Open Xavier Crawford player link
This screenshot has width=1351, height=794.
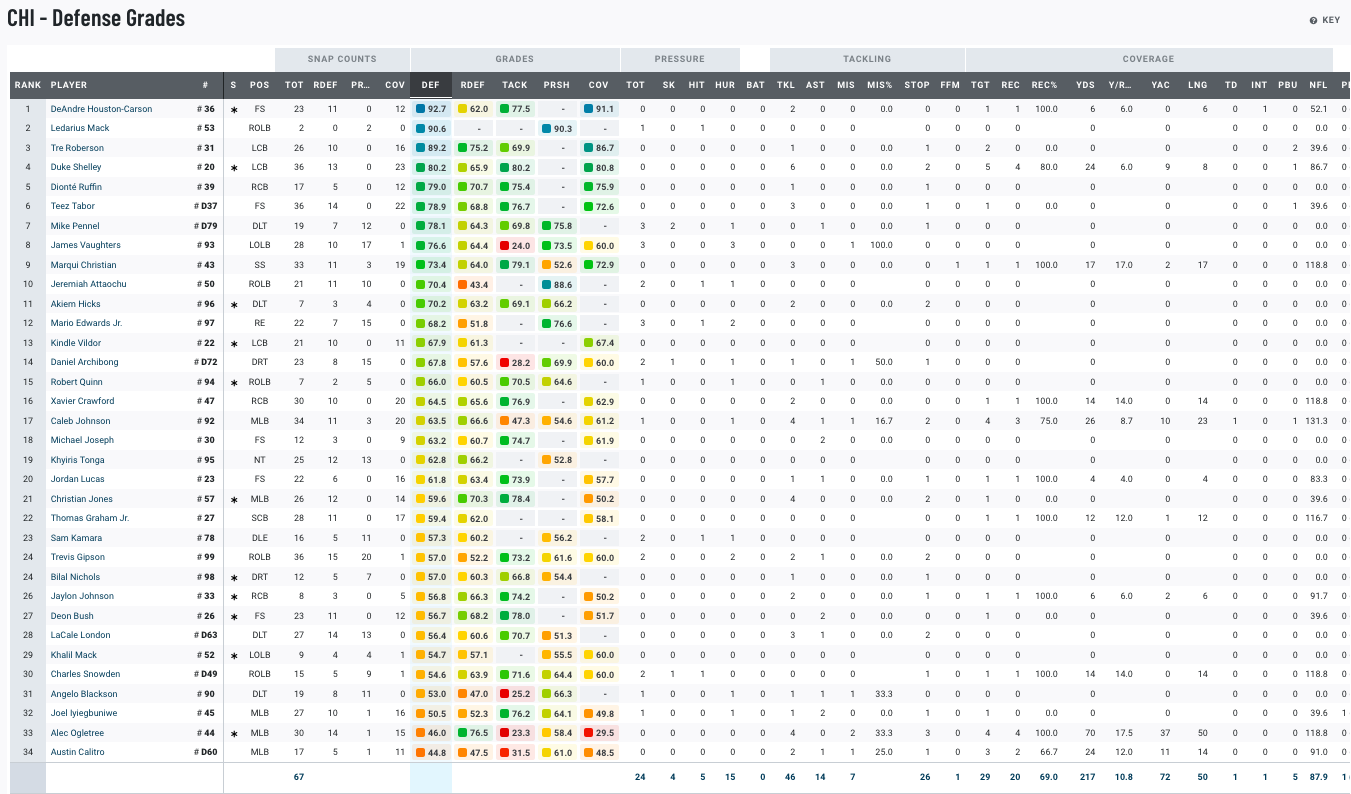[x=83, y=401]
